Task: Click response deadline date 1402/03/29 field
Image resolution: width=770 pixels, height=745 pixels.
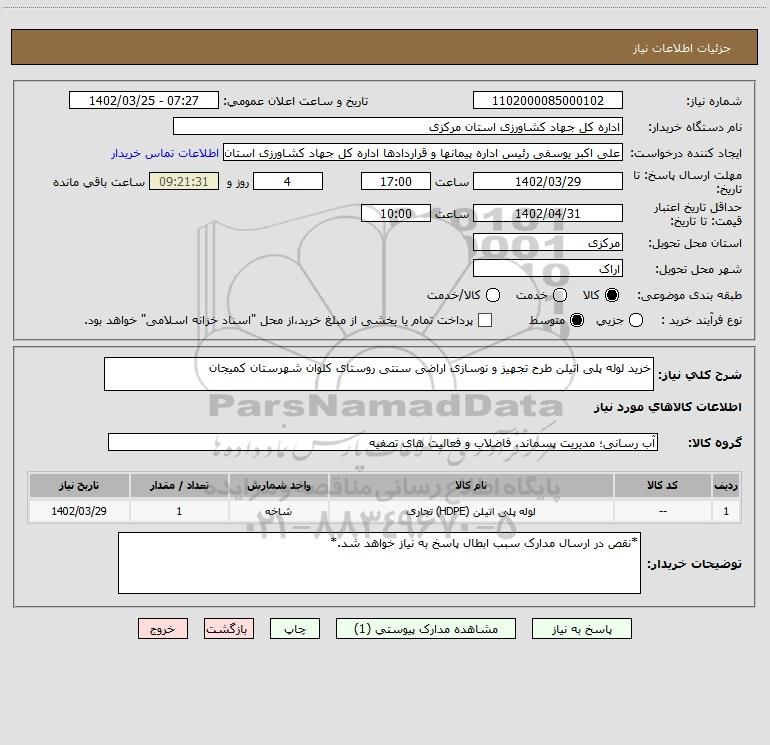Action: pos(548,181)
